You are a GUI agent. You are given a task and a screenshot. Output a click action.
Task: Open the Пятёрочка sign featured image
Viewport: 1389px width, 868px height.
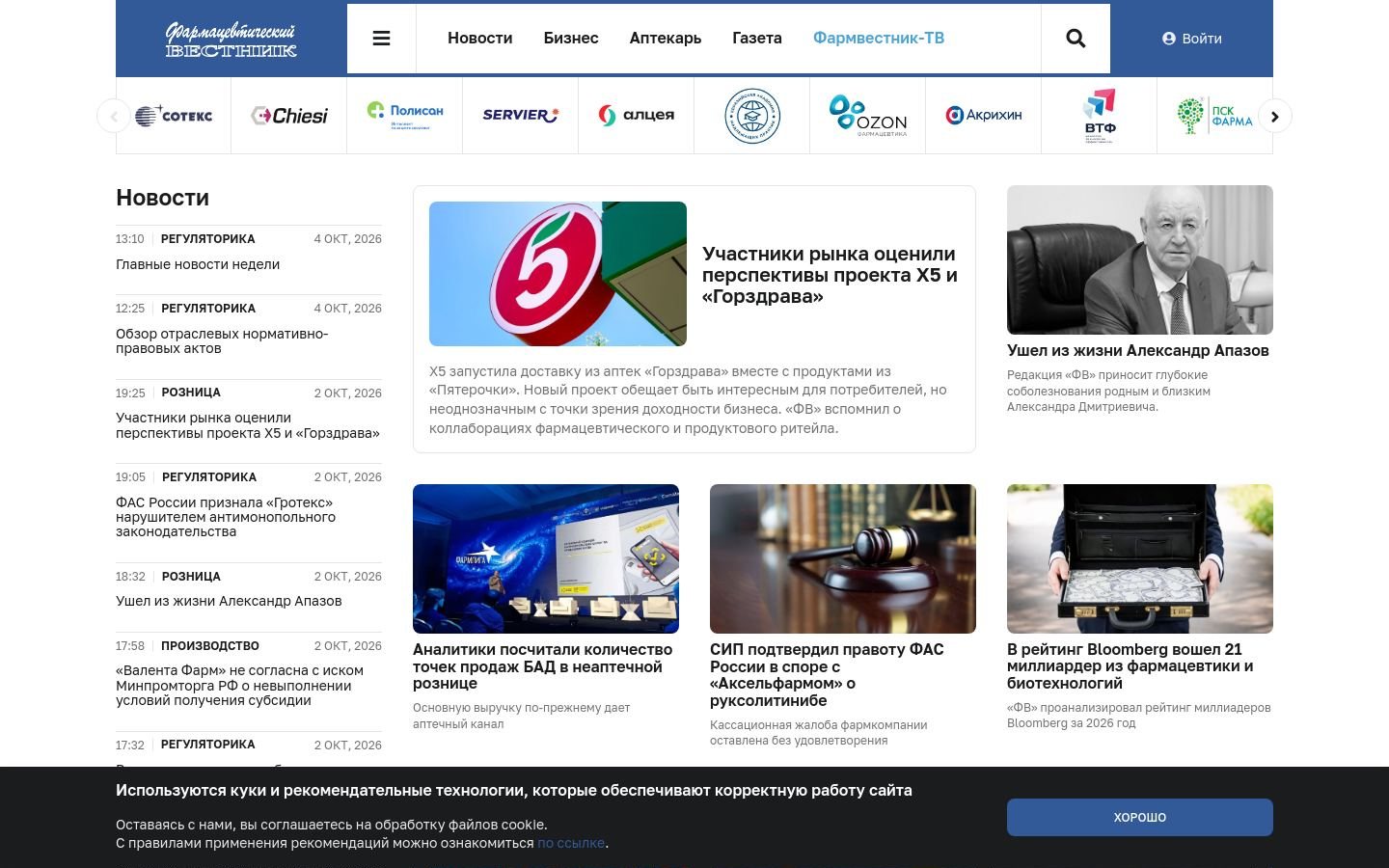click(558, 274)
